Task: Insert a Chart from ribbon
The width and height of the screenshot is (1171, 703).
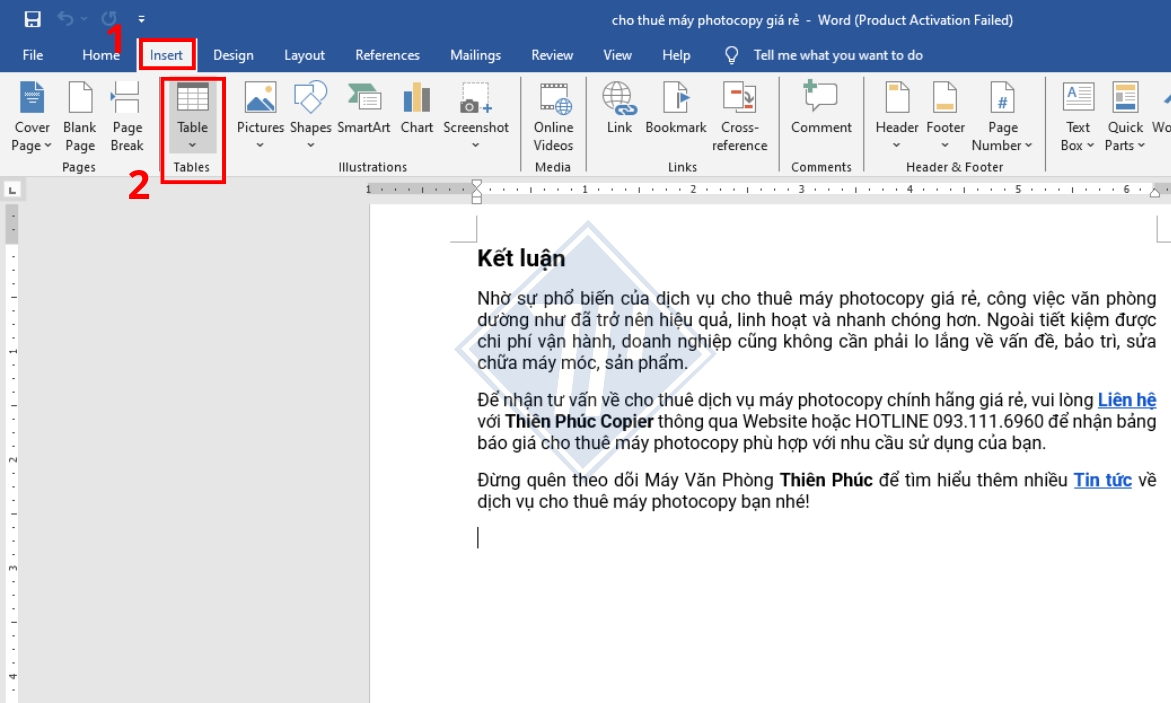Action: 417,110
